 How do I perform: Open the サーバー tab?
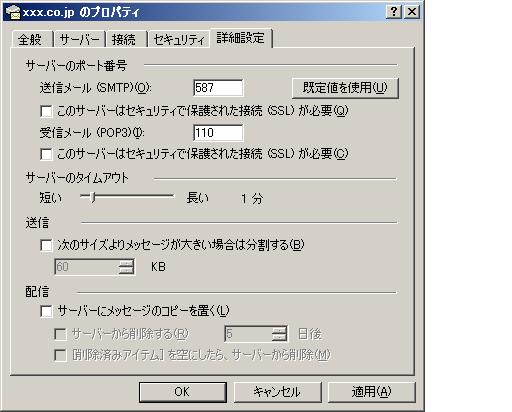tap(80, 39)
